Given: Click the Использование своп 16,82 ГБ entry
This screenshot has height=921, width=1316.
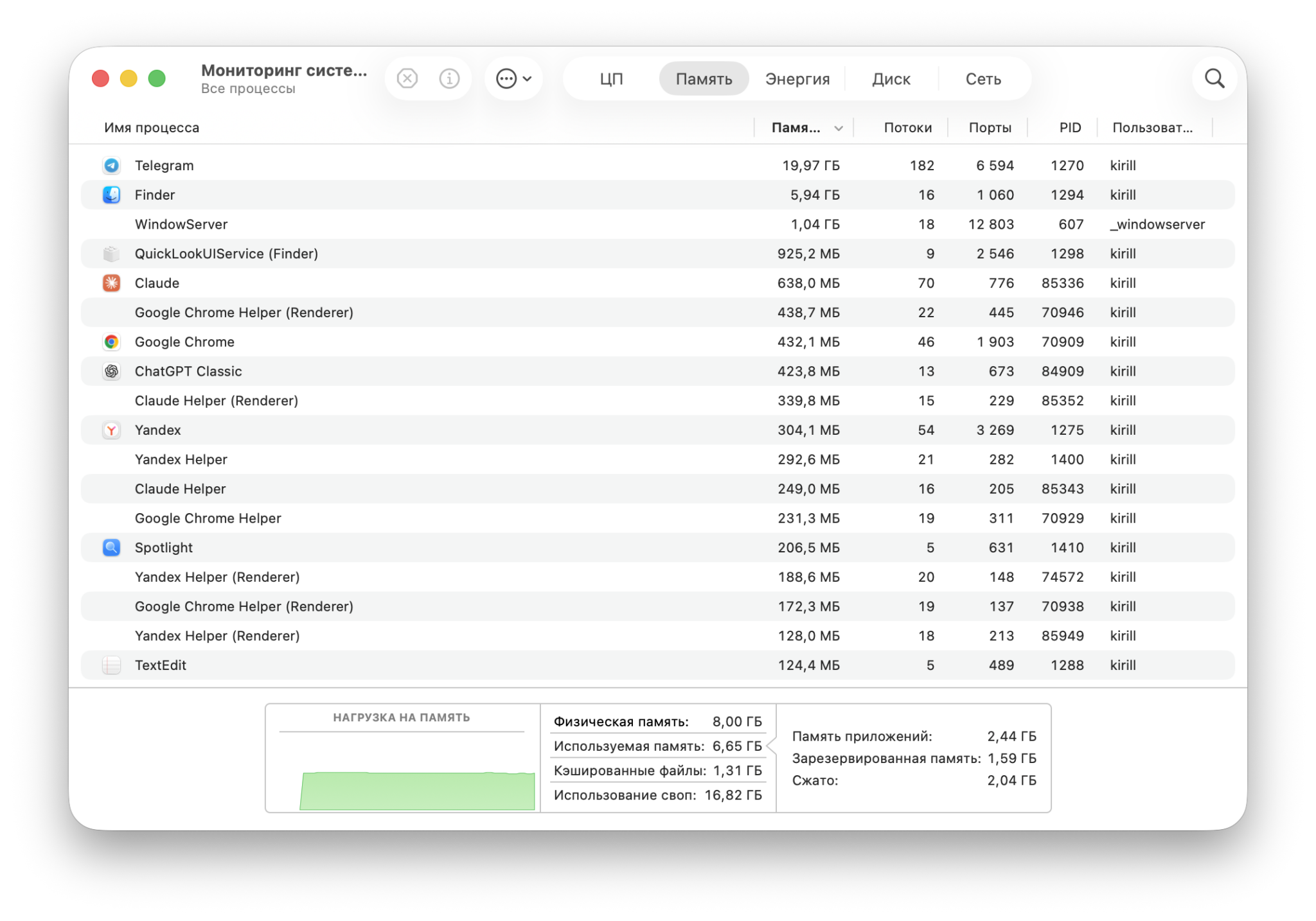Looking at the screenshot, I should 657,795.
